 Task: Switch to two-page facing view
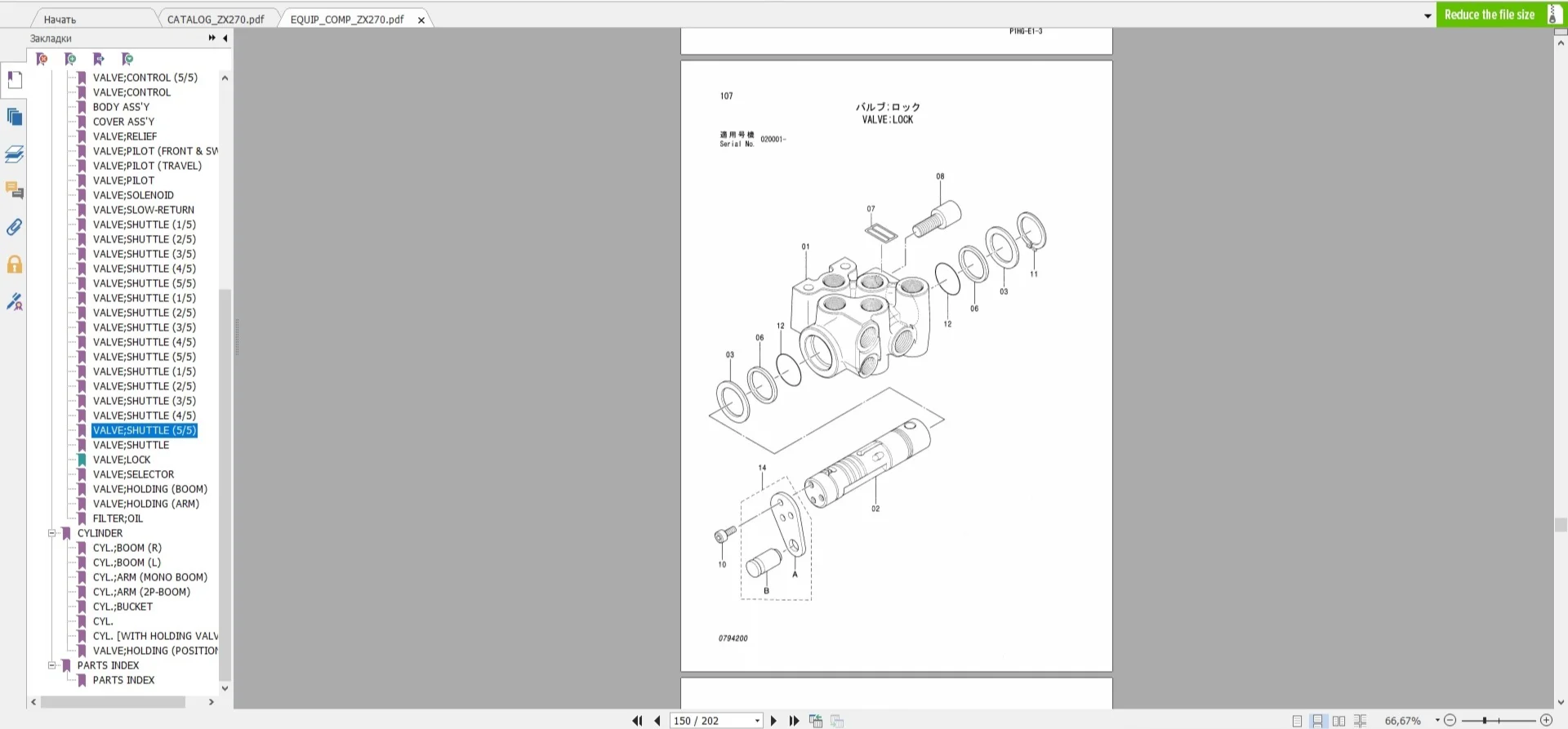pos(1339,721)
